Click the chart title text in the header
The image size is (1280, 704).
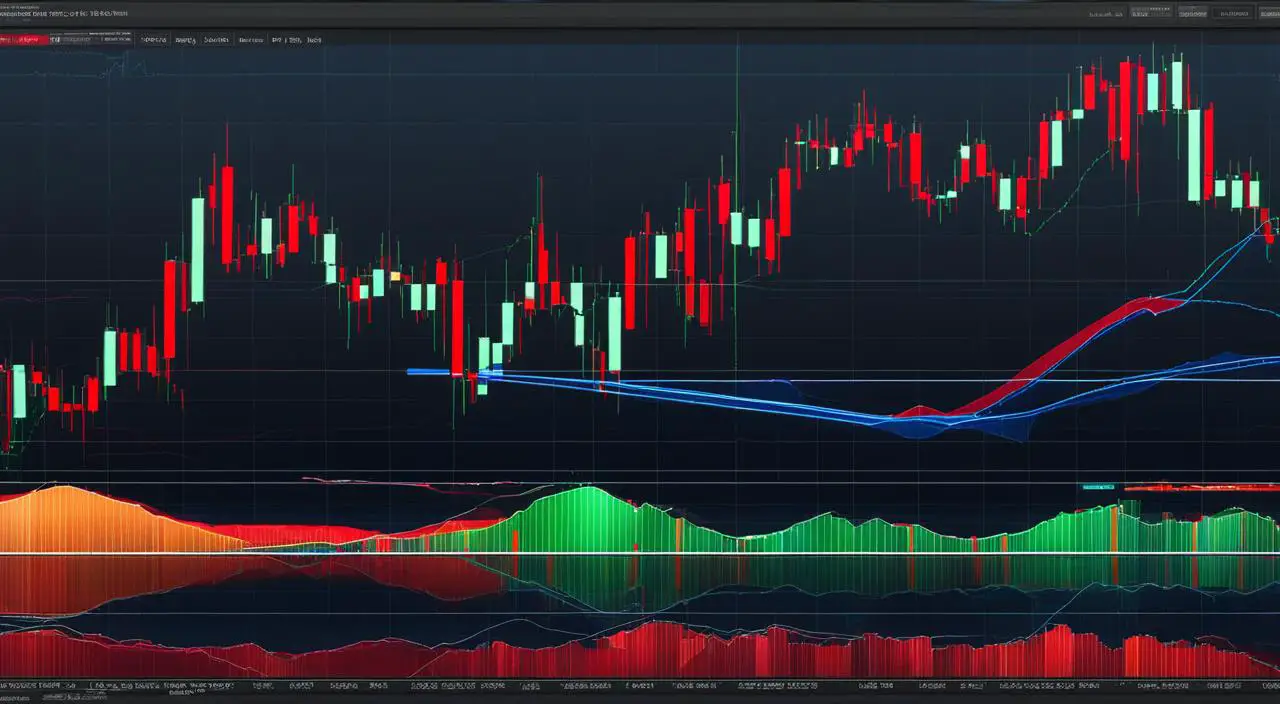(65, 14)
